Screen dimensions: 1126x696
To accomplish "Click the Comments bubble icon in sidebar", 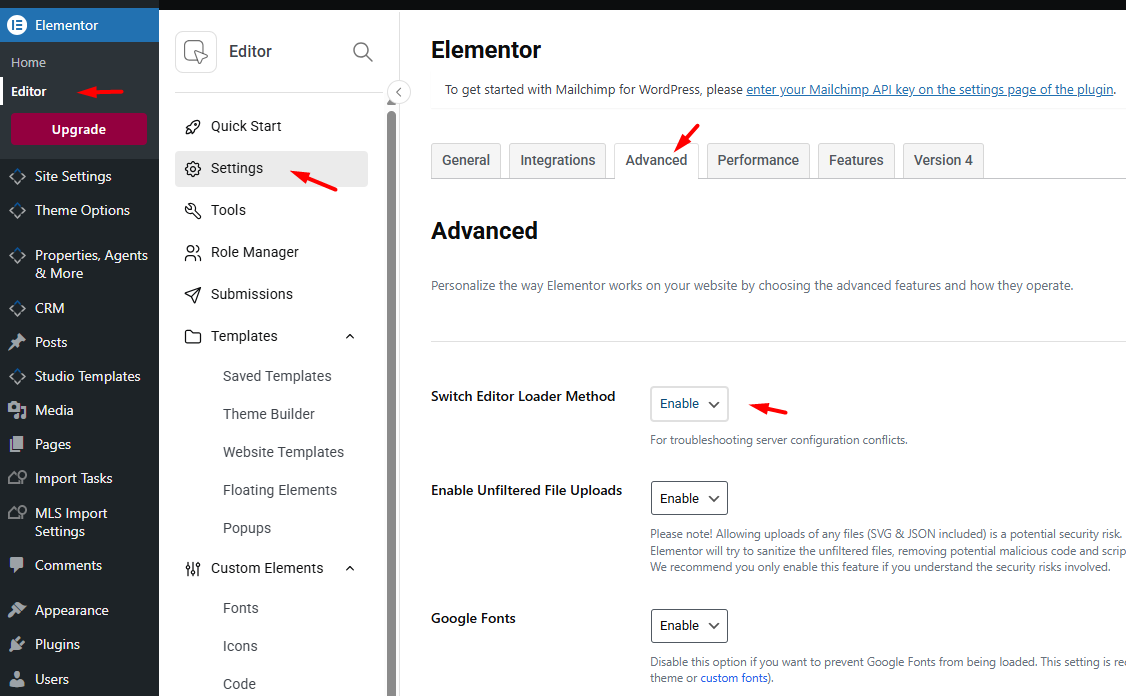I will (17, 566).
